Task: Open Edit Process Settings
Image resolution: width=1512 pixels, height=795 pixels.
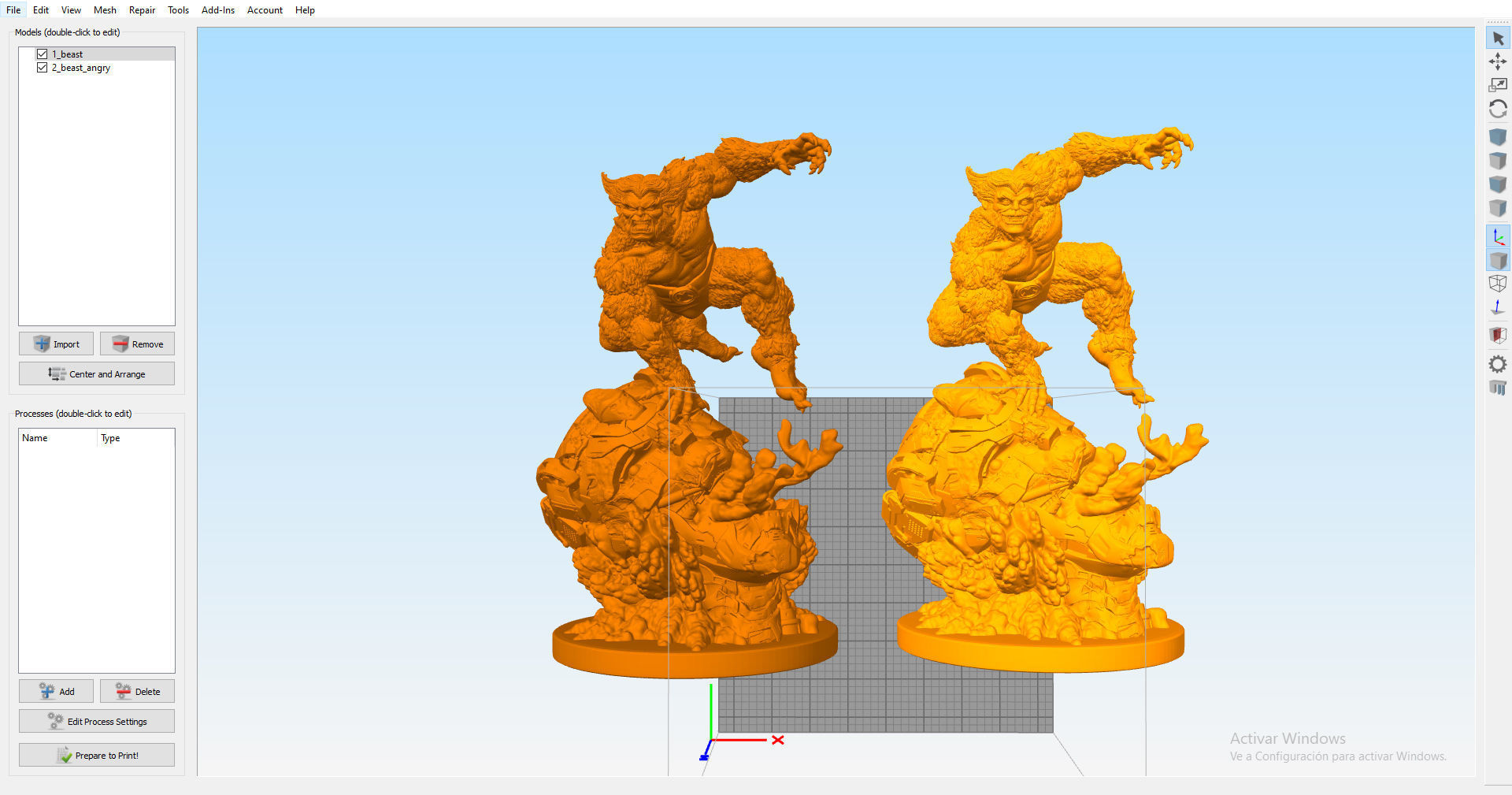Action: click(x=97, y=721)
